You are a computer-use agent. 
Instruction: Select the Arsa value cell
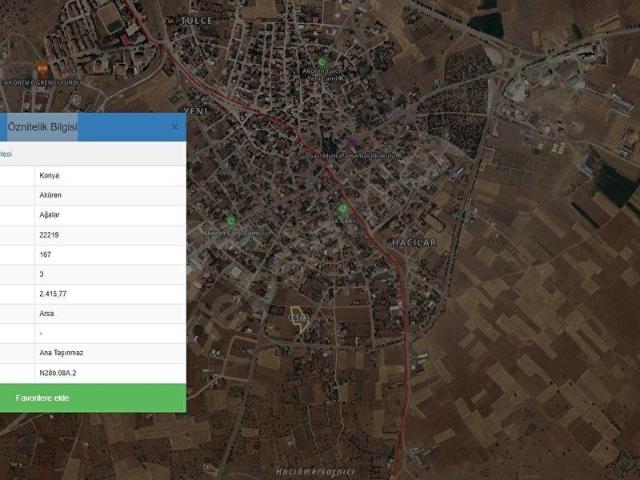[110, 313]
